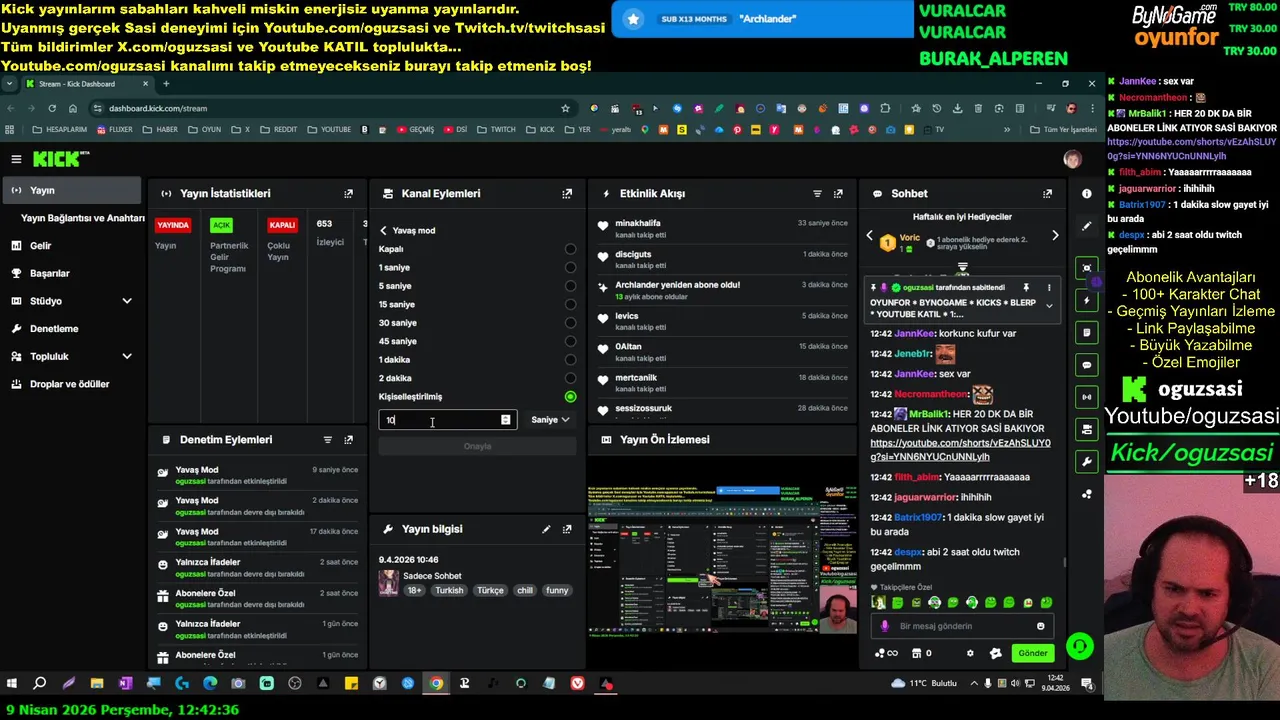1280x720 pixels.
Task: Filter the Etkinlik Akışı feed
Action: pos(817,194)
